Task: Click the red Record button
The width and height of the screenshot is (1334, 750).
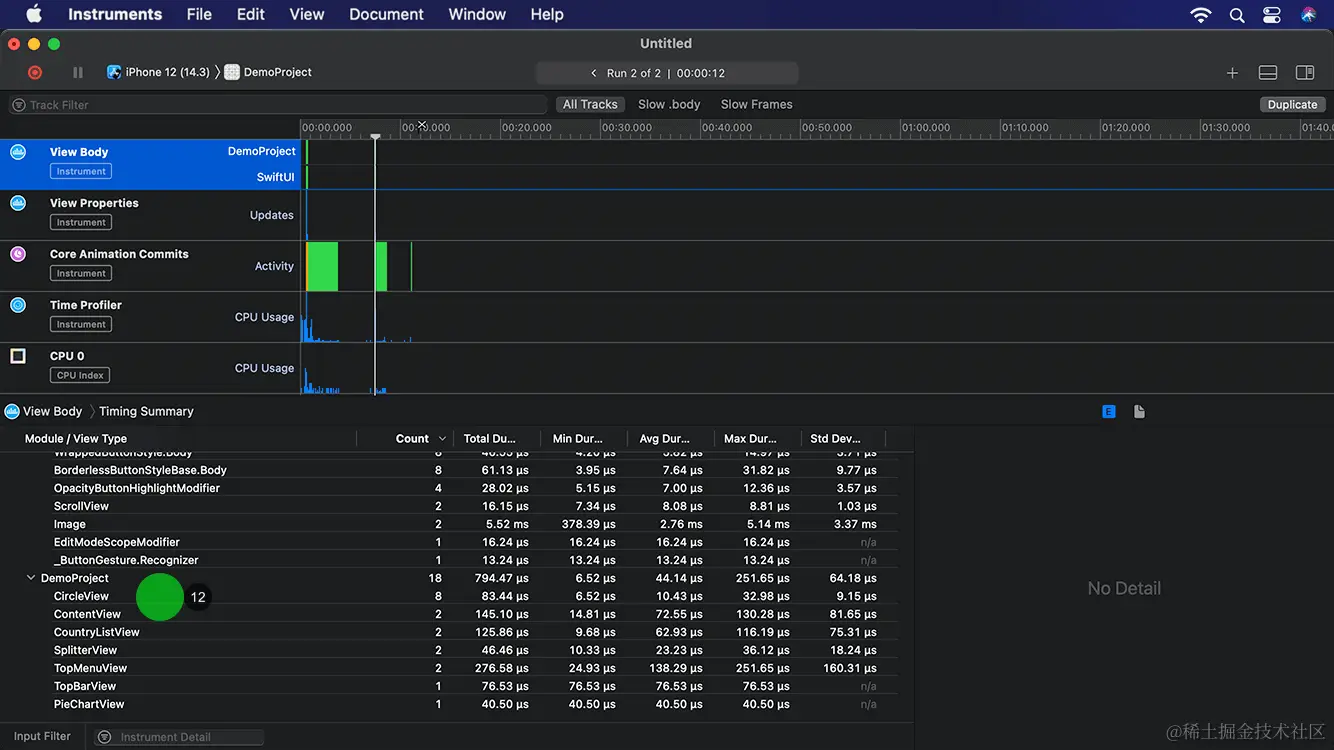Action: coord(35,72)
